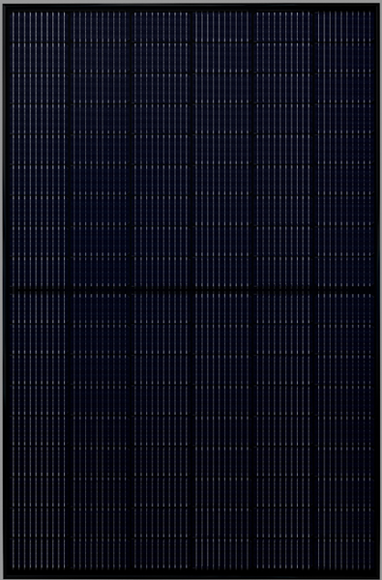This screenshot has width=382, height=580.
Task: Click the first cell column in lower half
Action: [x=38, y=431]
